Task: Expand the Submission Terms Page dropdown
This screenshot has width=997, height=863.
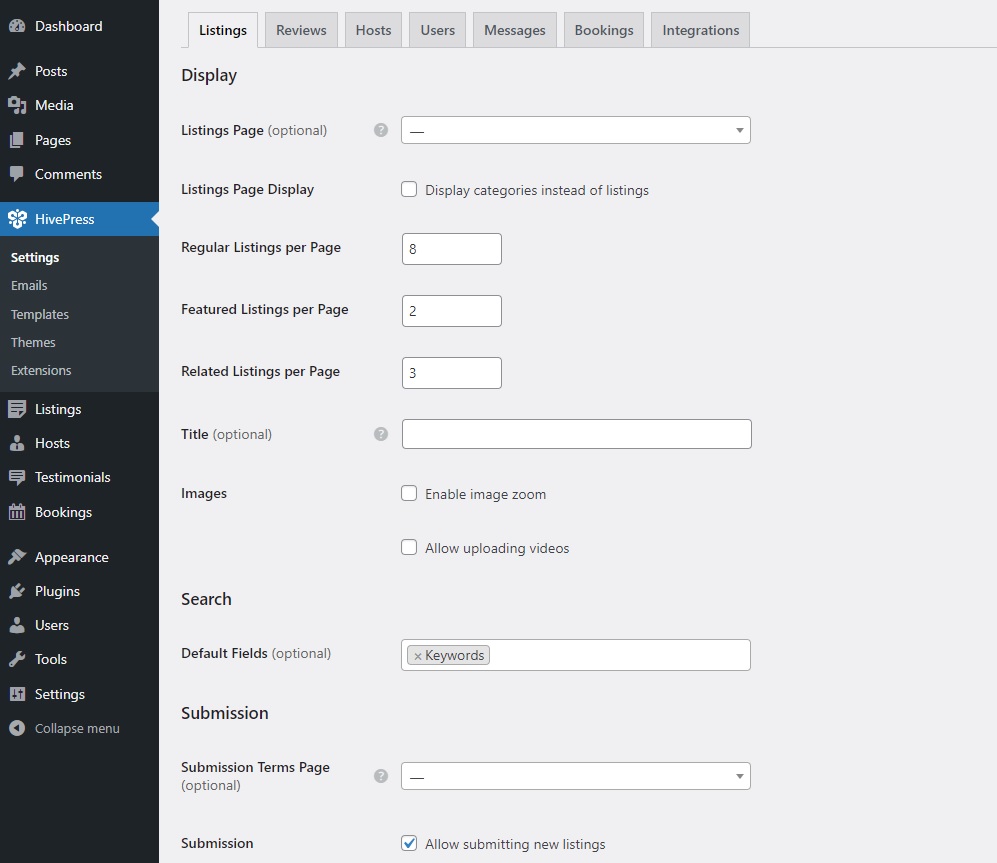Action: coord(576,775)
